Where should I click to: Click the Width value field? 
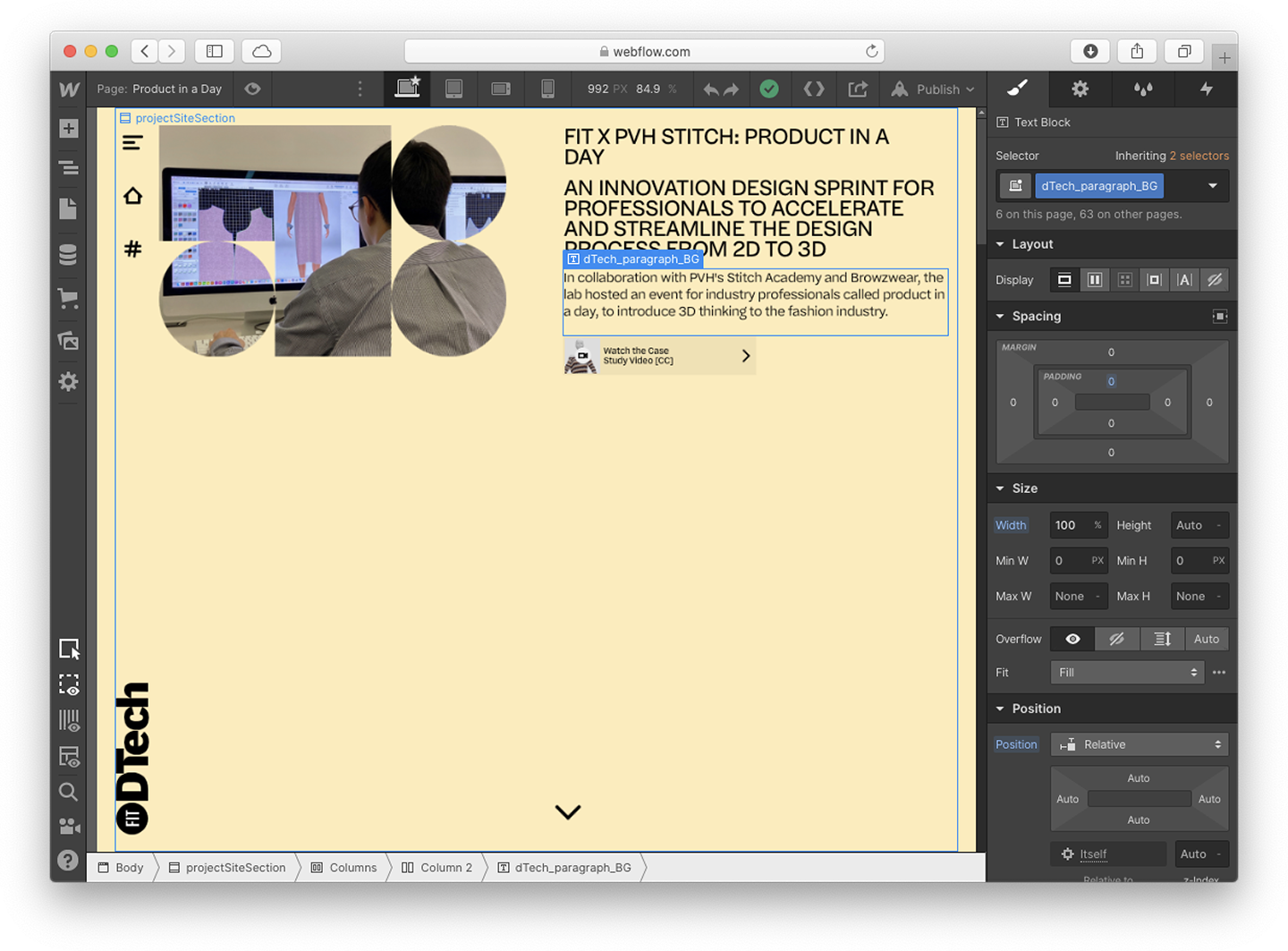click(x=1079, y=525)
